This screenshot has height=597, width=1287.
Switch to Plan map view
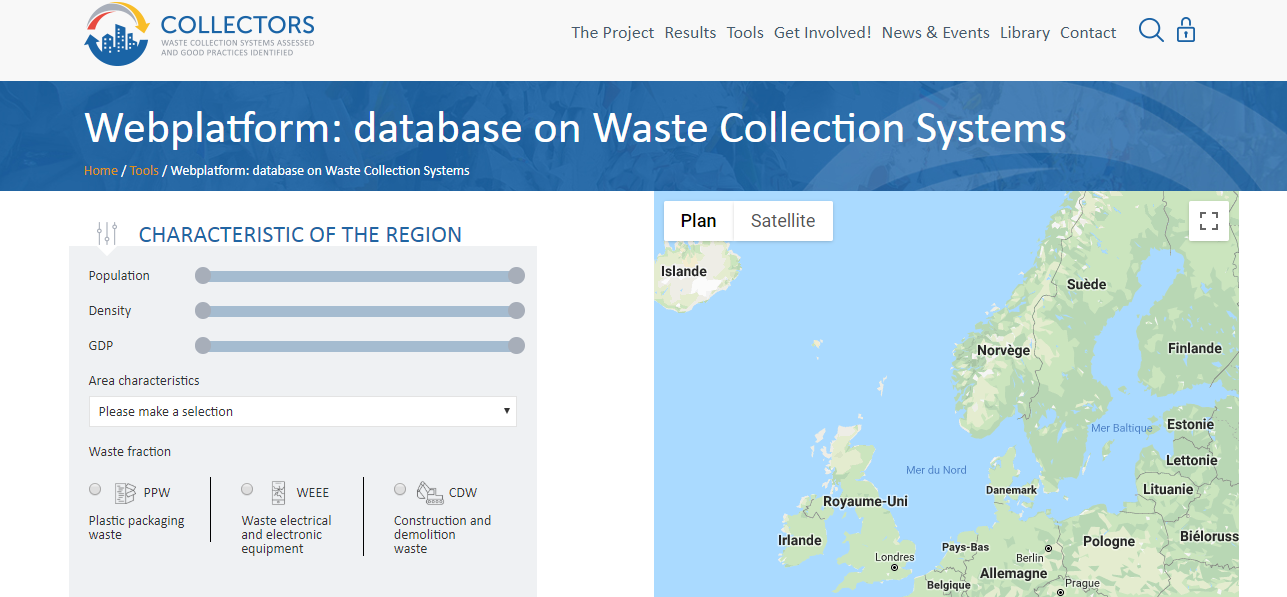[x=698, y=220]
